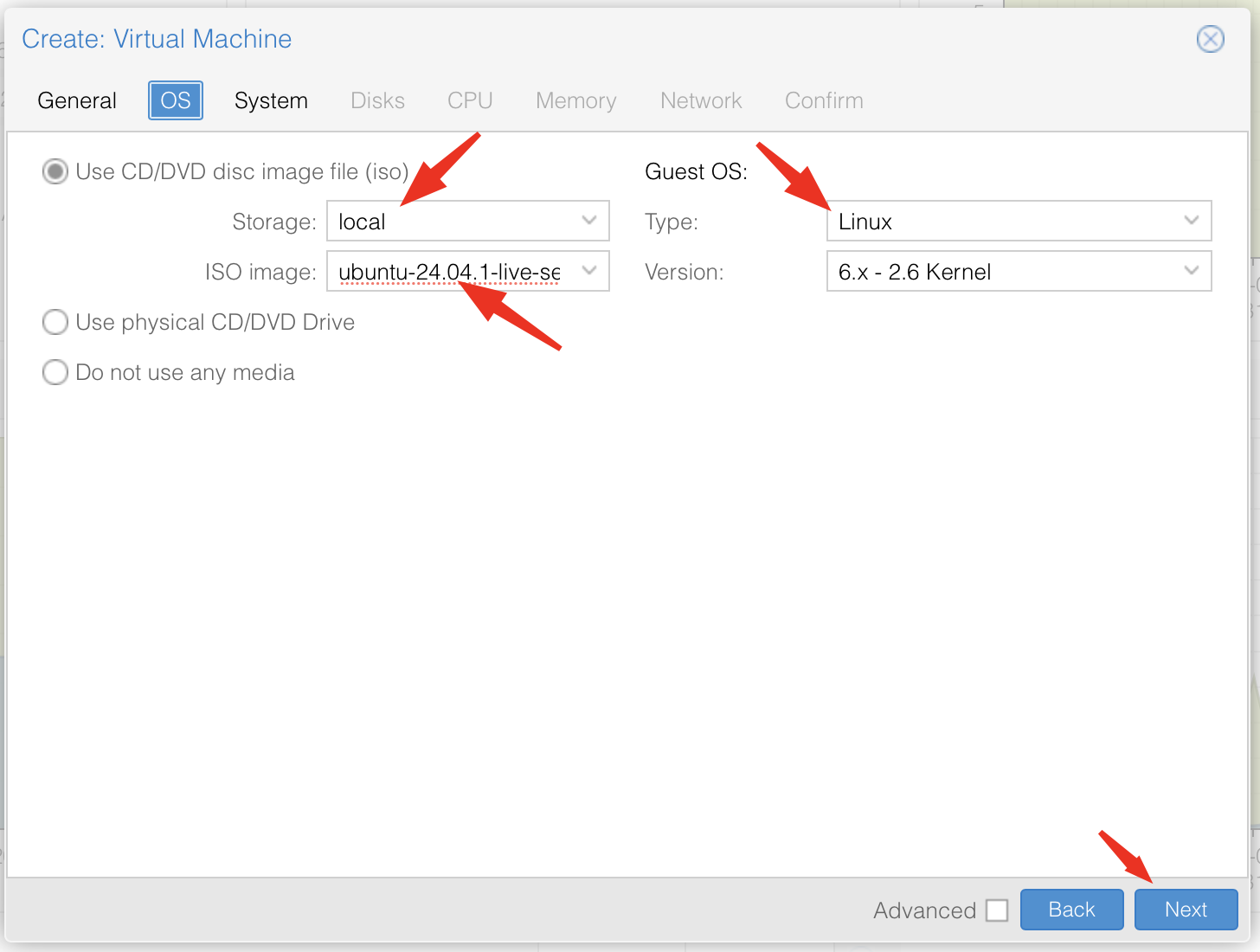Expand the Guest OS Type dropdown arrow

1192,221
